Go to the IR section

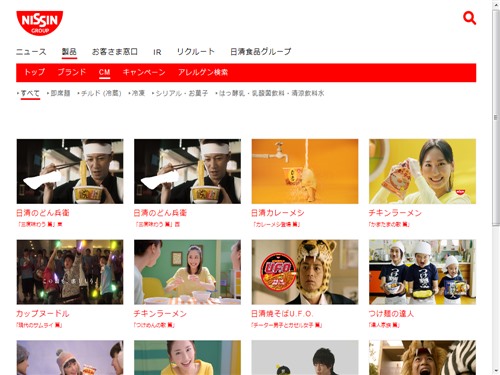pos(157,52)
